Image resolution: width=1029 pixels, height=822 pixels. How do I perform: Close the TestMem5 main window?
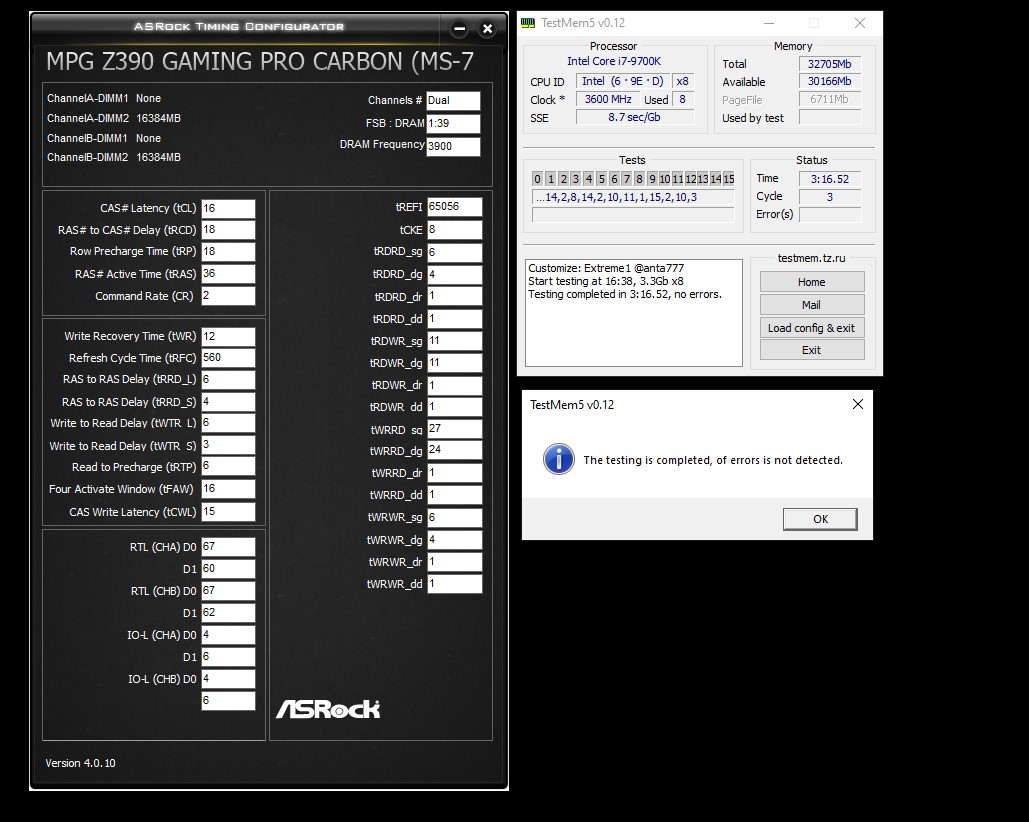860,23
